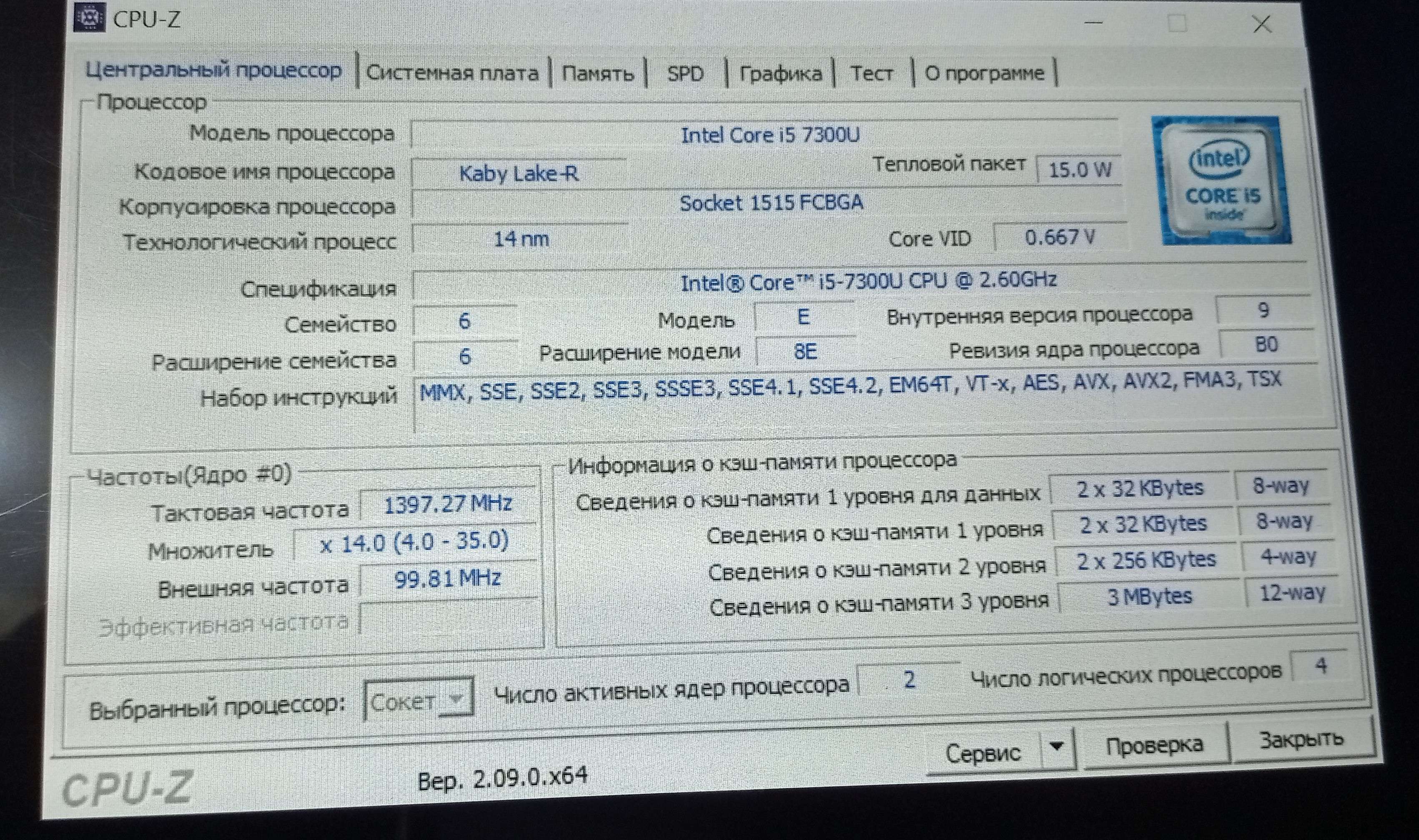Minimize the CPU-Z window
Image resolution: width=1419 pixels, height=840 pixels.
pos(1093,22)
